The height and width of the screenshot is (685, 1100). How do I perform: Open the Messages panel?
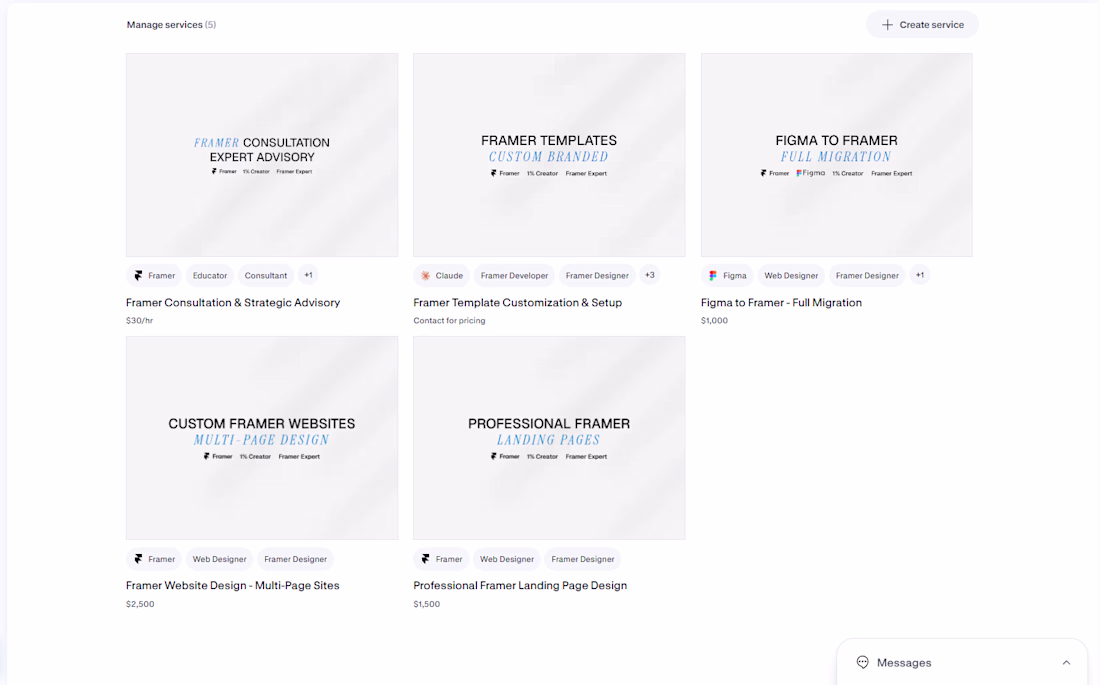[962, 663]
